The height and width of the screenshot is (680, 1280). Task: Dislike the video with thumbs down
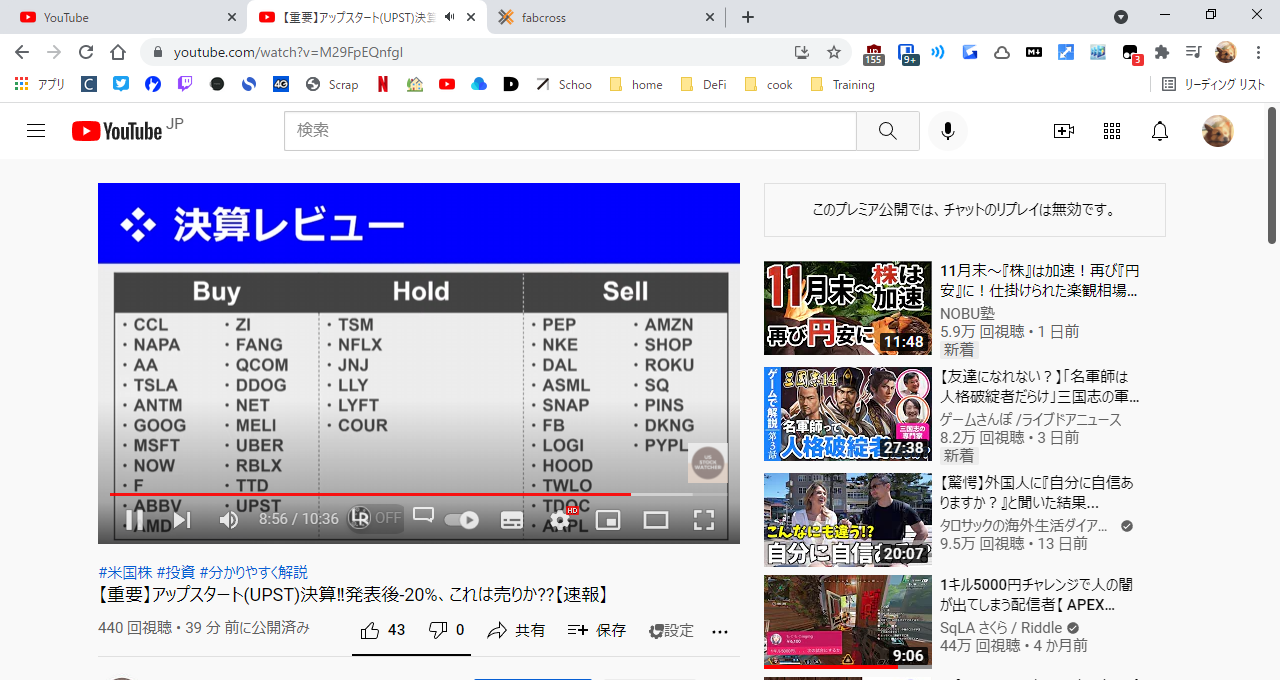(446, 630)
